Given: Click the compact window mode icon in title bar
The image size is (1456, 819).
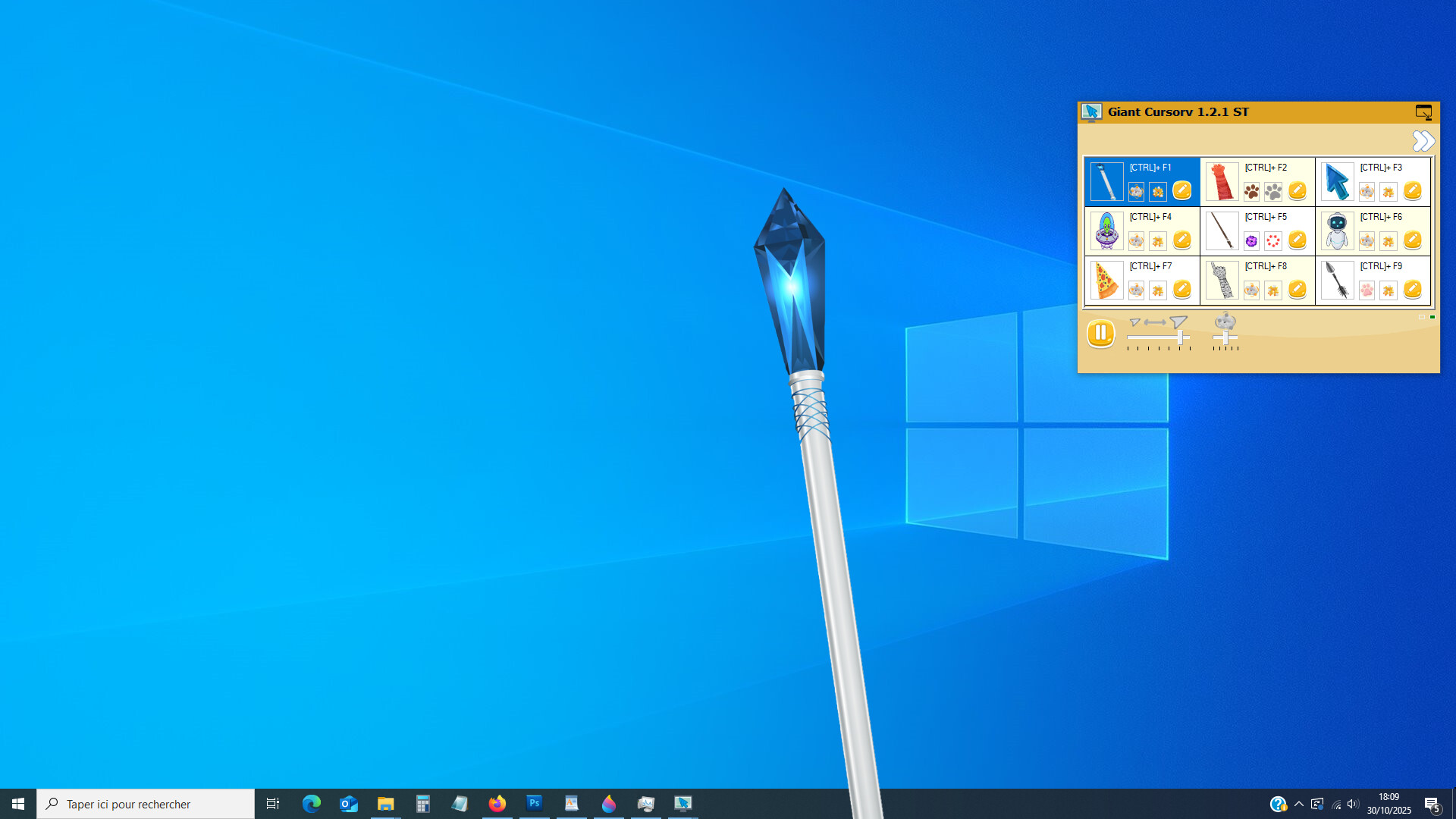Looking at the screenshot, I should tap(1423, 112).
